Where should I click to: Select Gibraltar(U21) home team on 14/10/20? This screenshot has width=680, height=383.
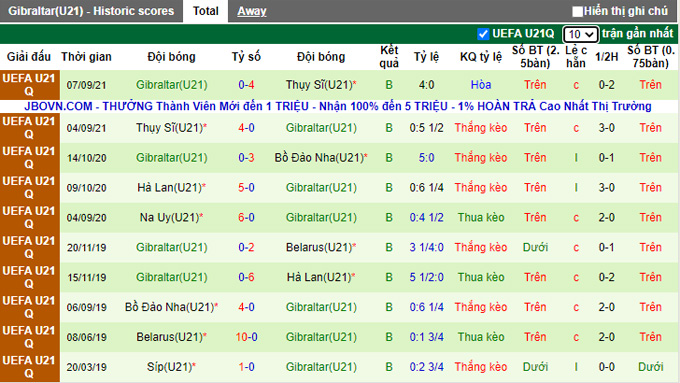172,158
